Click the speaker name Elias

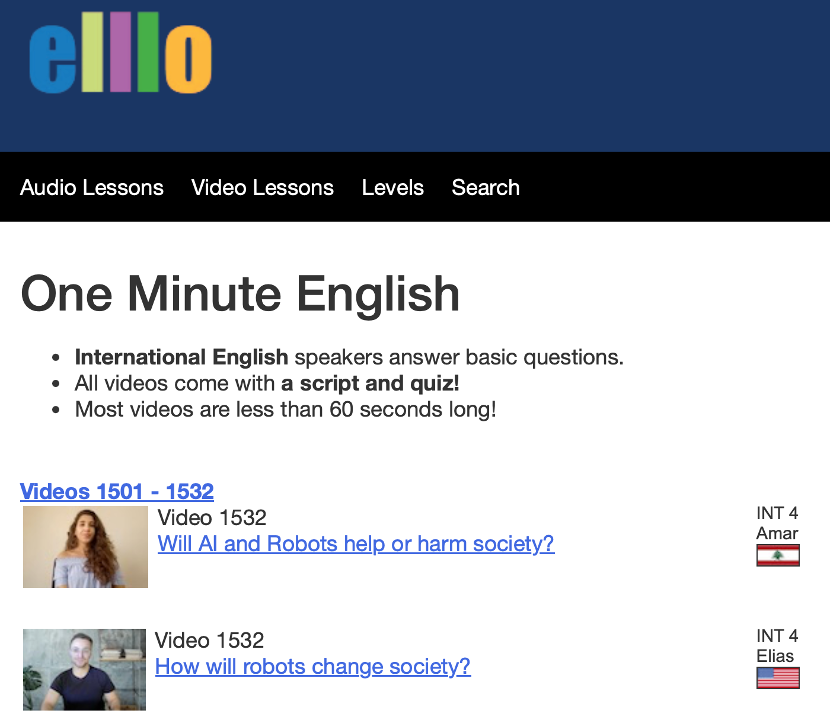(x=775, y=656)
